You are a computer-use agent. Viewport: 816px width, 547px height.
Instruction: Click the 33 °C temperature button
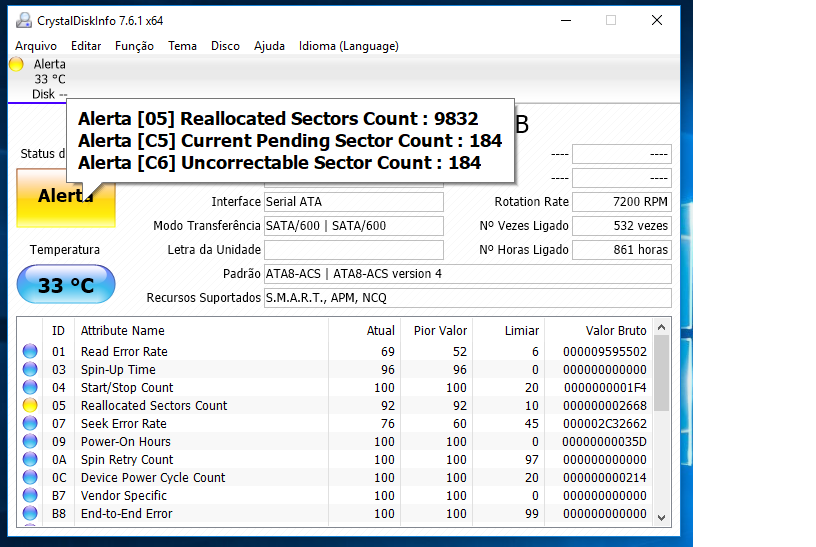[x=66, y=284]
